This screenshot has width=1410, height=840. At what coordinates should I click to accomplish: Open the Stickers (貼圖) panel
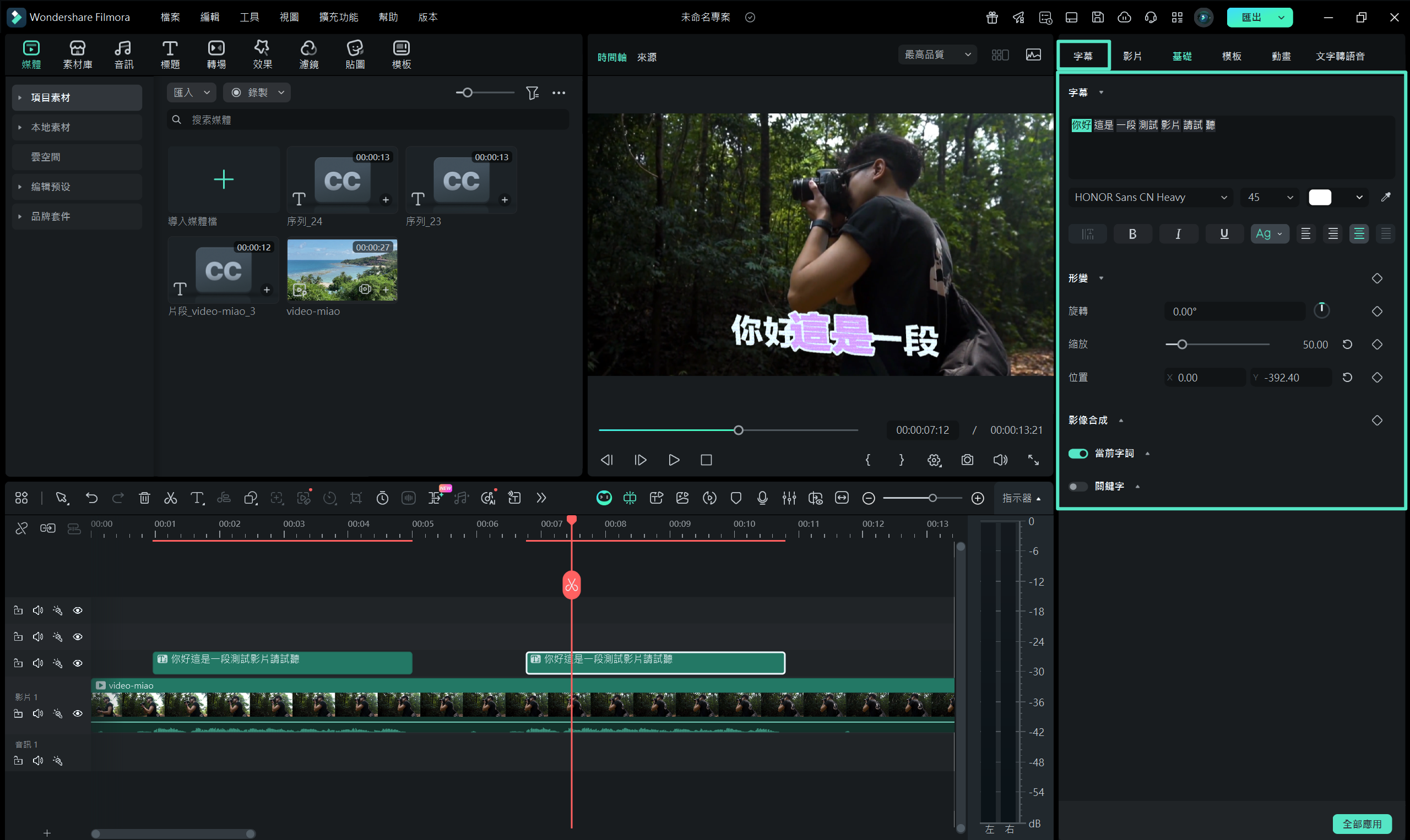point(355,55)
